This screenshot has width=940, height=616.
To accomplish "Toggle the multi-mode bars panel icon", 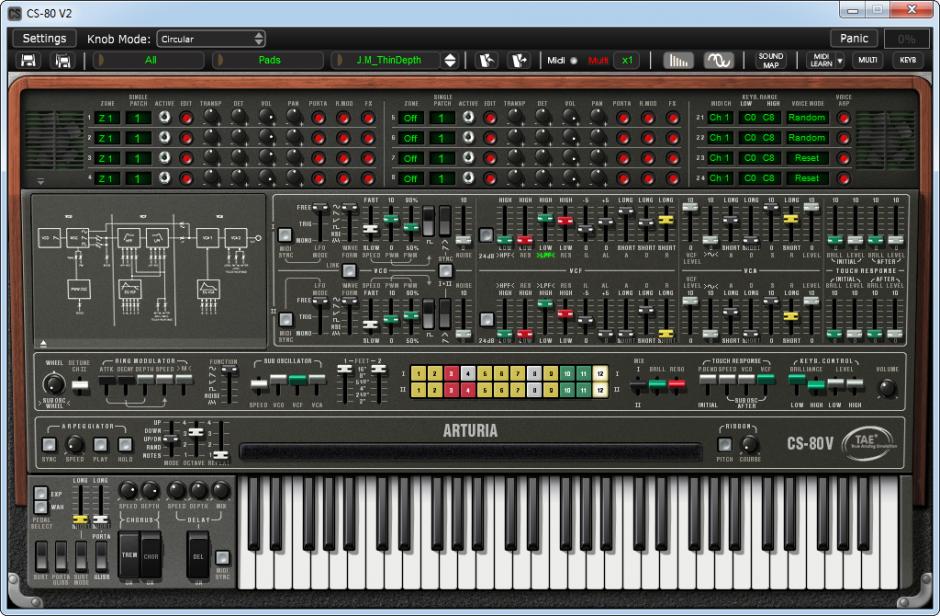I will pyautogui.click(x=678, y=60).
